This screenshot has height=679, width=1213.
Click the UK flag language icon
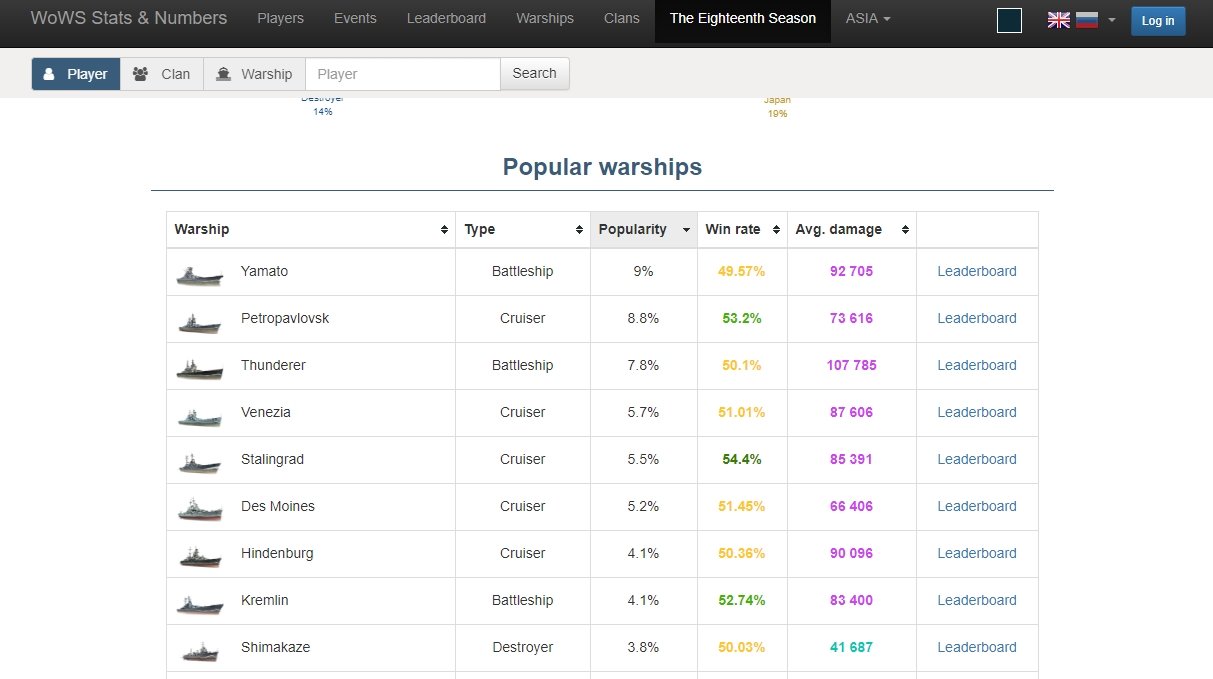coord(1059,20)
